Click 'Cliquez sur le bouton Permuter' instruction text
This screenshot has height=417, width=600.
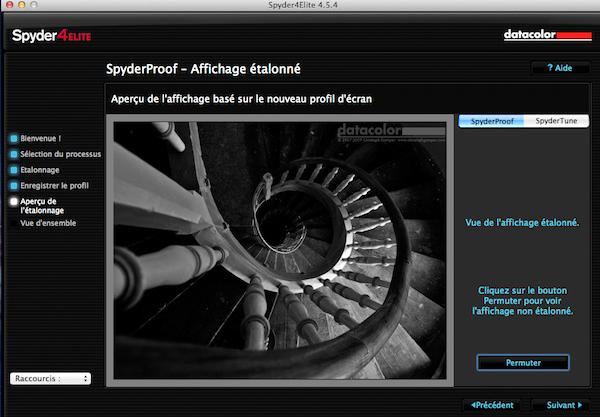pos(523,301)
